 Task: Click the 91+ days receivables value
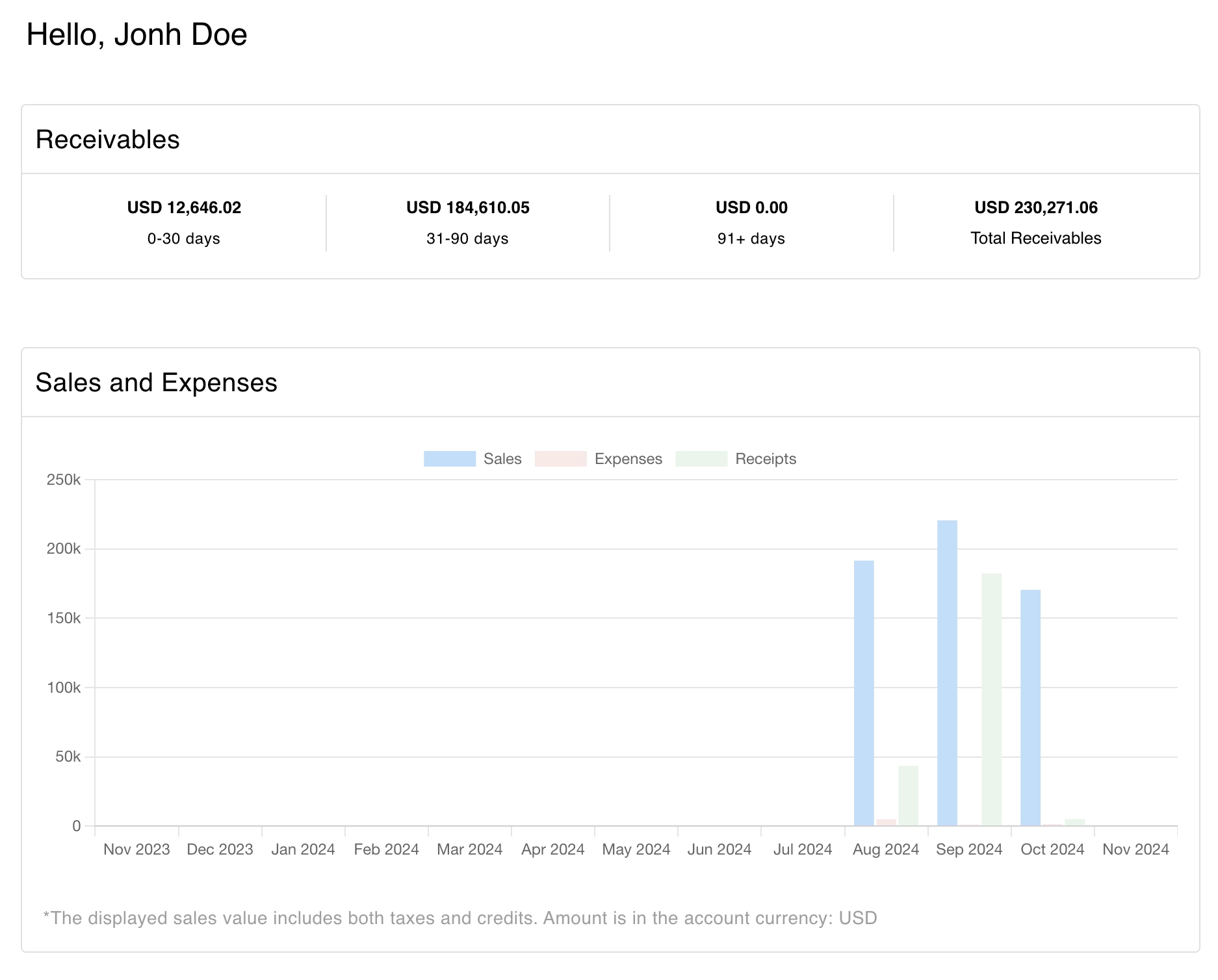point(751,207)
